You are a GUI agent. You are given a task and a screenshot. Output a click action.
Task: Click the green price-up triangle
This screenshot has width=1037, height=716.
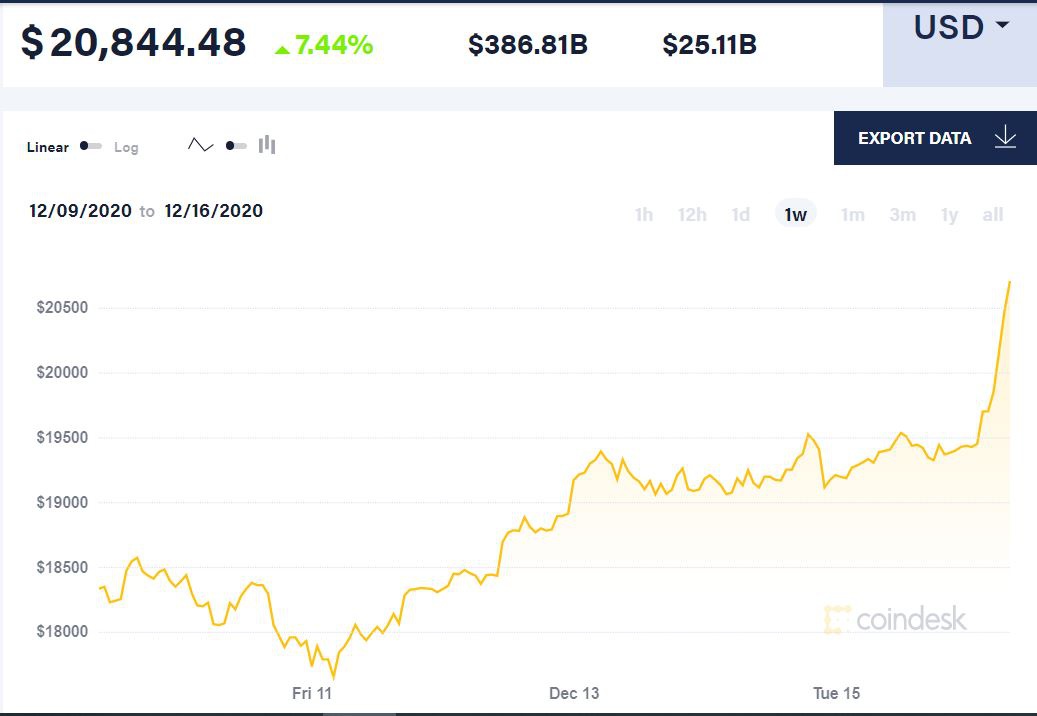pyautogui.click(x=282, y=48)
